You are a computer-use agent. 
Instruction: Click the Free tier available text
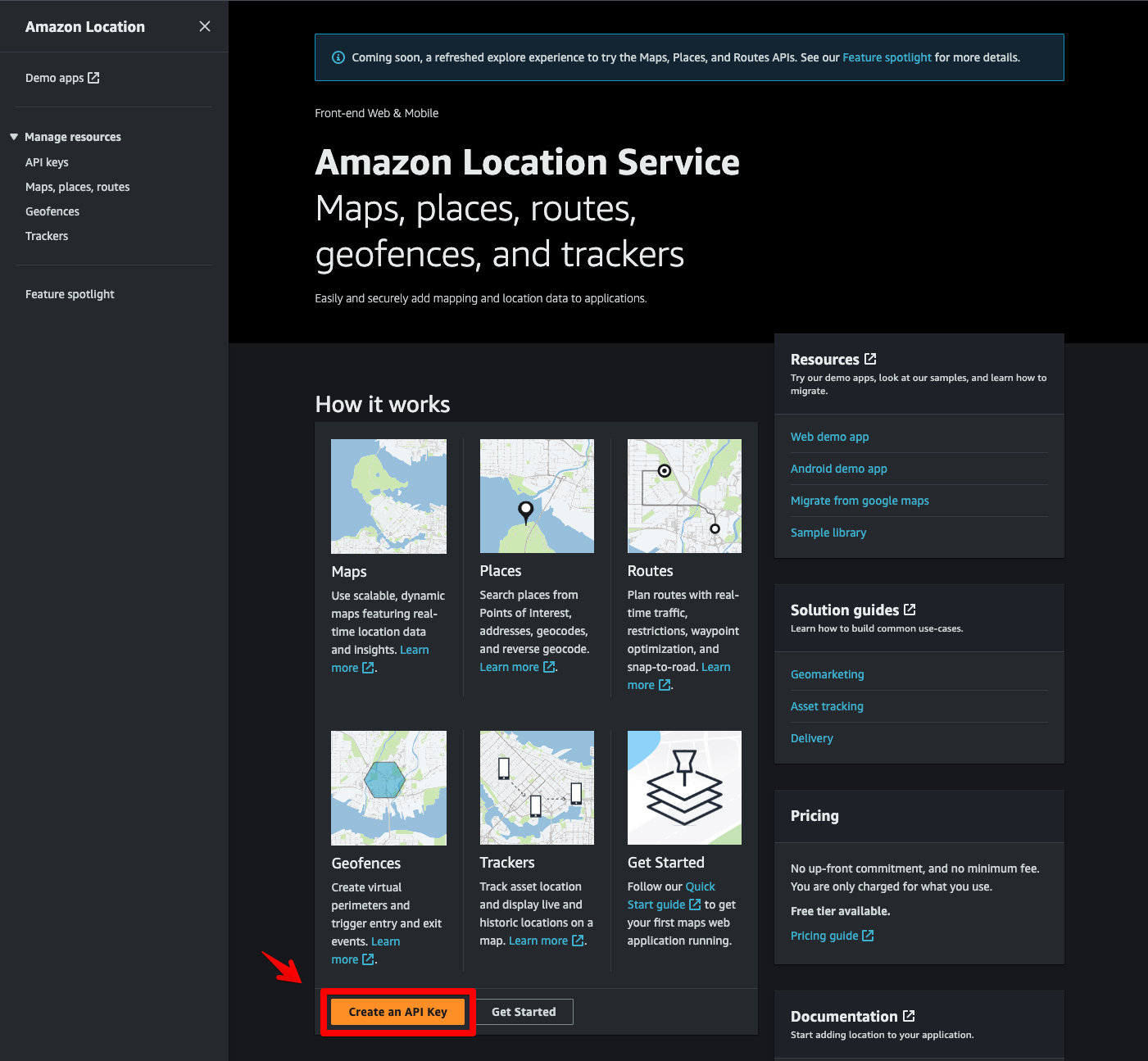[x=840, y=911]
